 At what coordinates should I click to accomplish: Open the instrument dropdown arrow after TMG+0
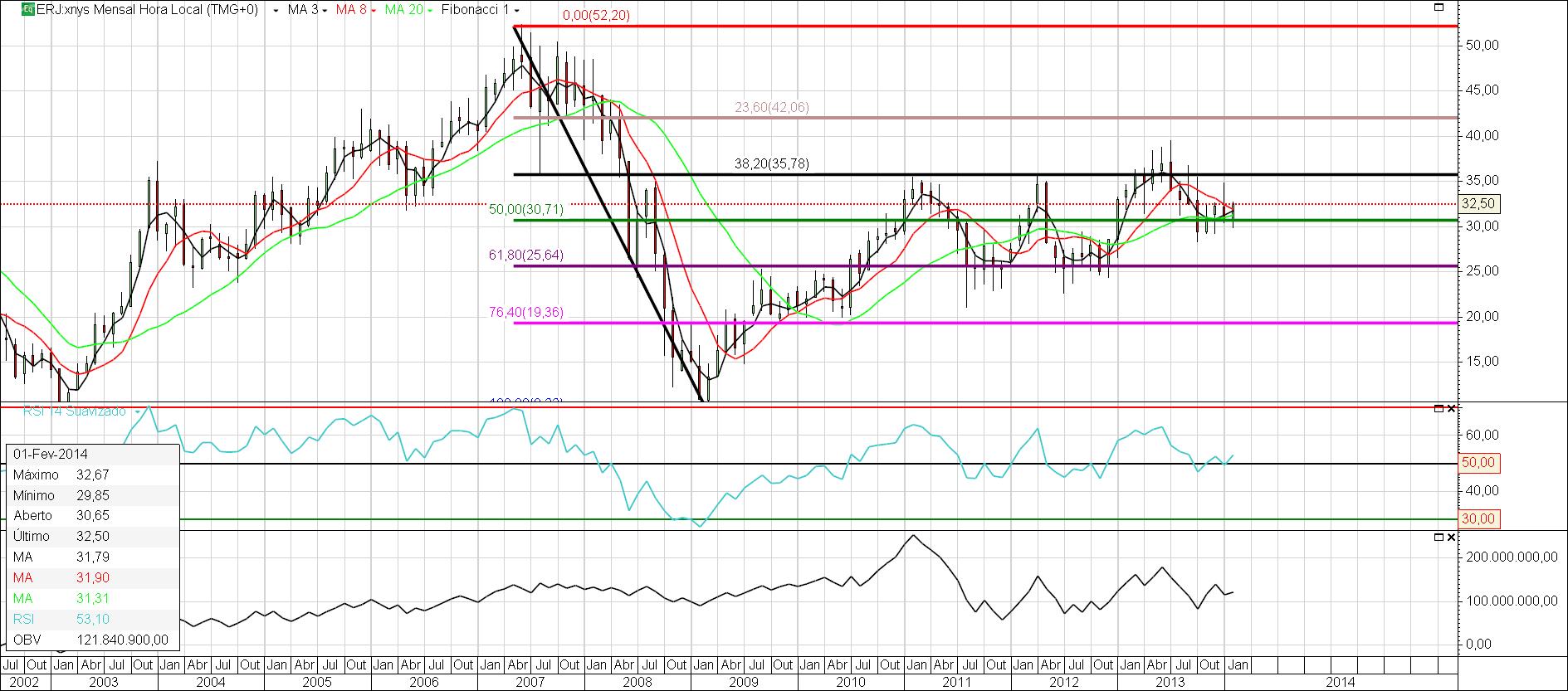pos(275,11)
